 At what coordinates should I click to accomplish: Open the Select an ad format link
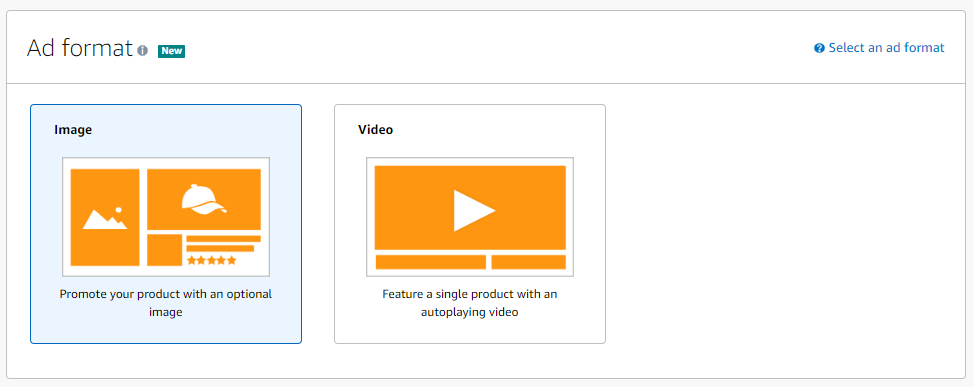pyautogui.click(x=886, y=48)
